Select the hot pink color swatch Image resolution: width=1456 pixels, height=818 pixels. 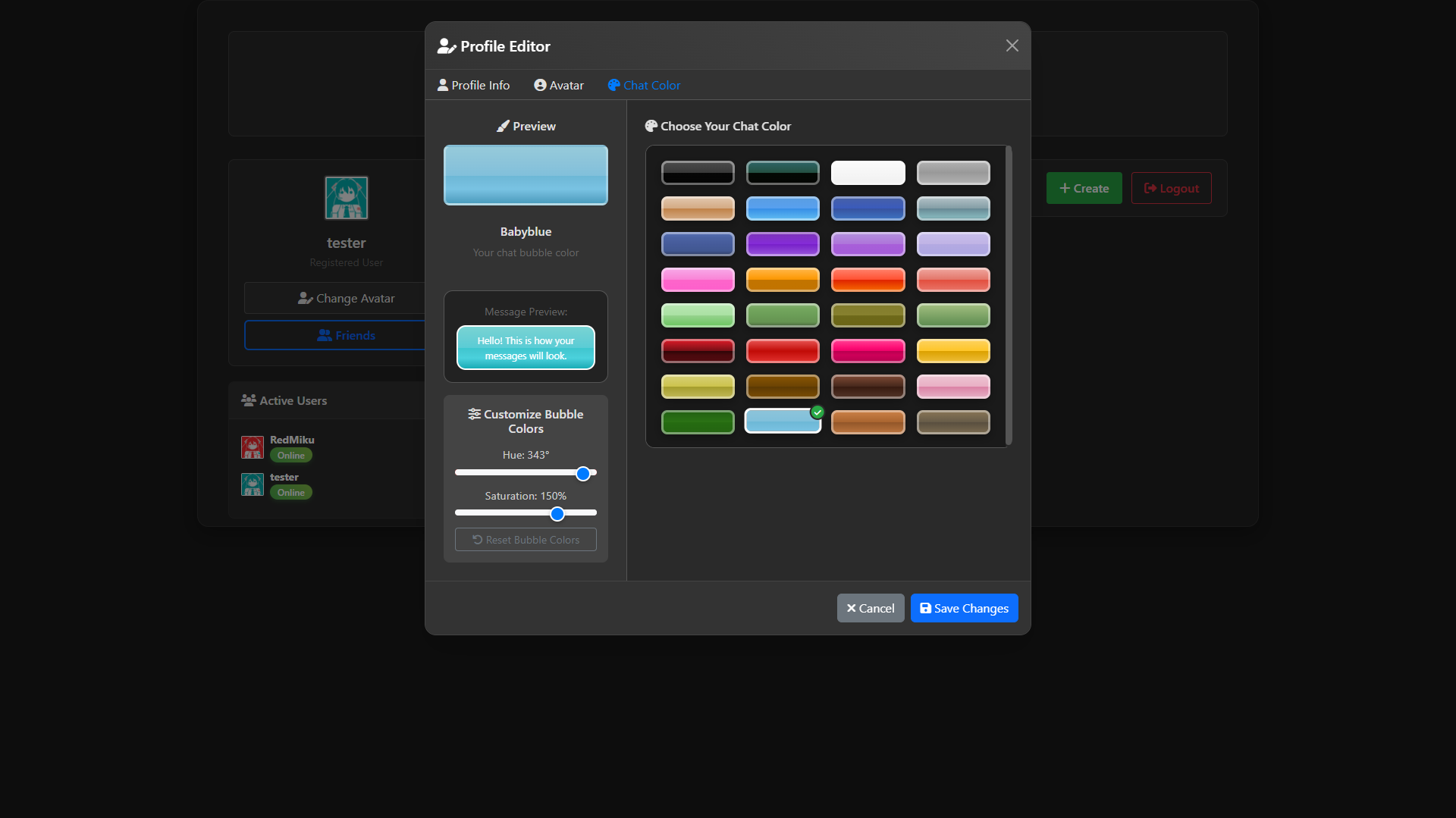click(x=868, y=351)
